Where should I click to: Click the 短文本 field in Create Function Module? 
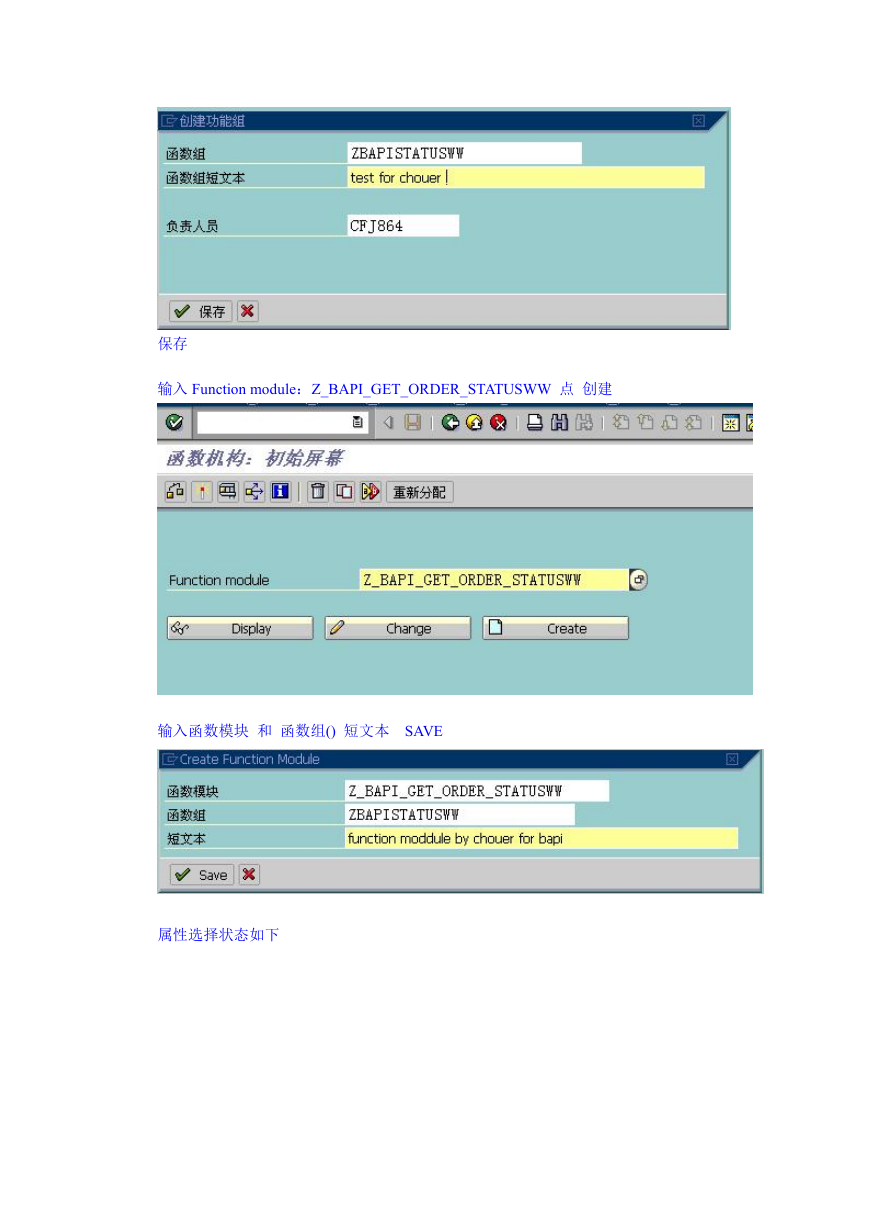click(541, 839)
